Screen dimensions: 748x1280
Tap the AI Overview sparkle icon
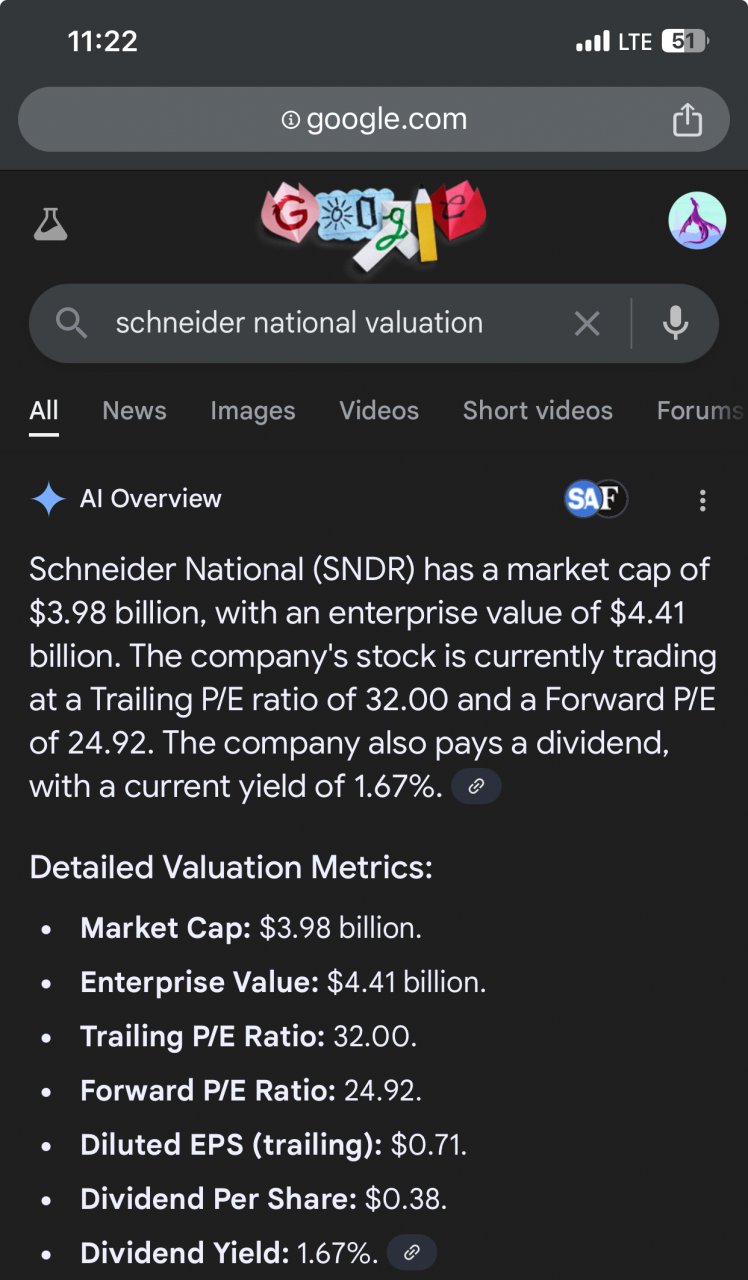tap(48, 499)
